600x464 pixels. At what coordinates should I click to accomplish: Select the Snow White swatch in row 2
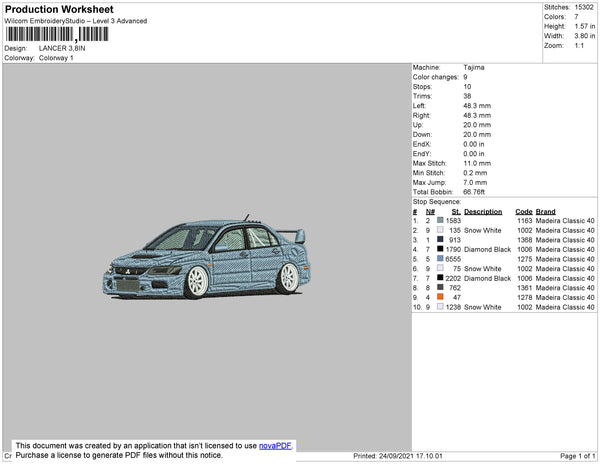coord(440,230)
